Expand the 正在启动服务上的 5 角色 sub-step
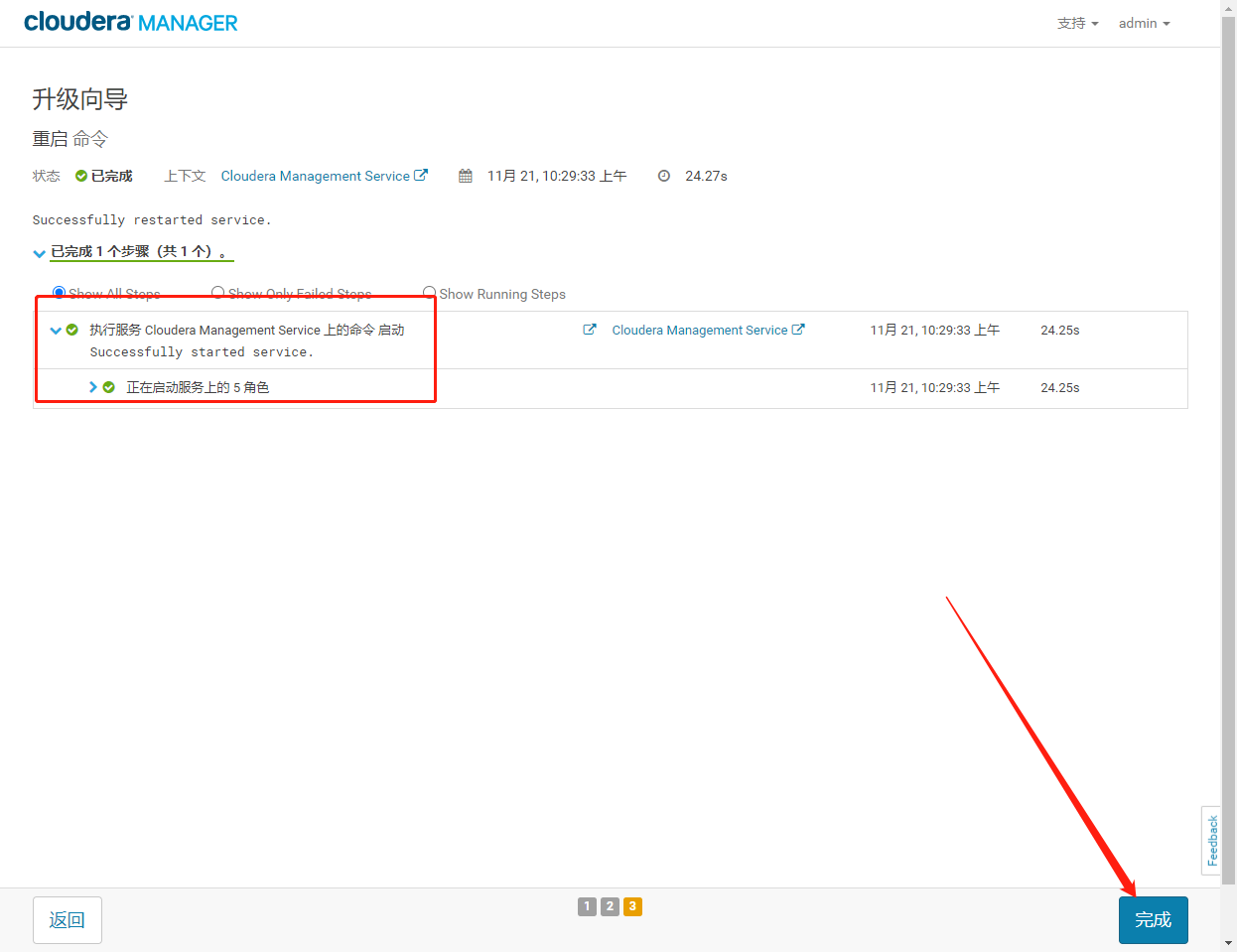The width and height of the screenshot is (1237, 952). point(93,387)
